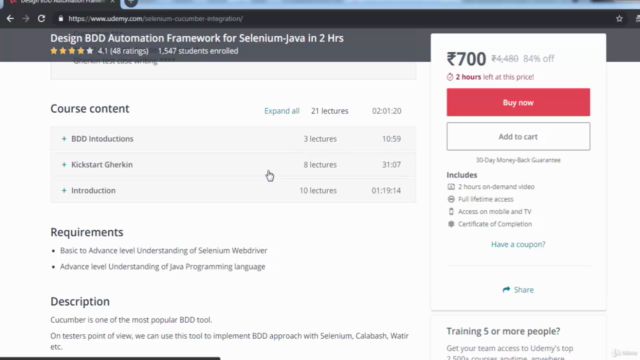Click Expand all in Course content
This screenshot has width=640, height=360.
pyautogui.click(x=282, y=111)
